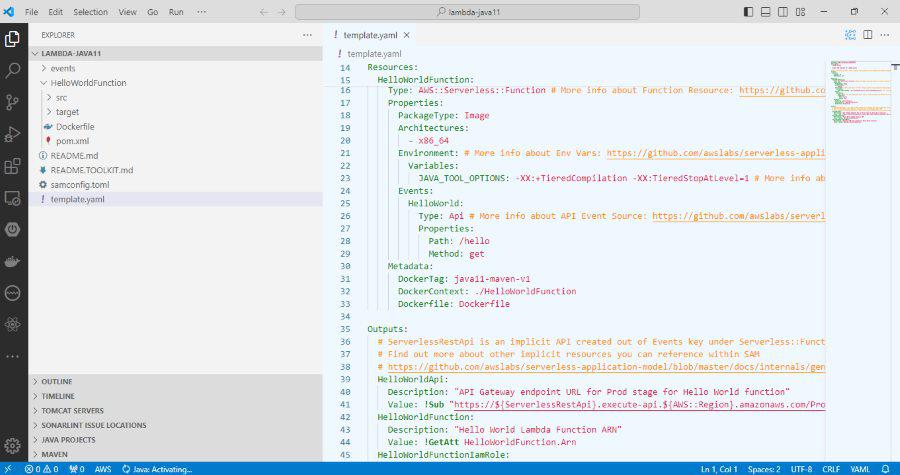
Task: Open the Go menu
Action: coord(153,12)
